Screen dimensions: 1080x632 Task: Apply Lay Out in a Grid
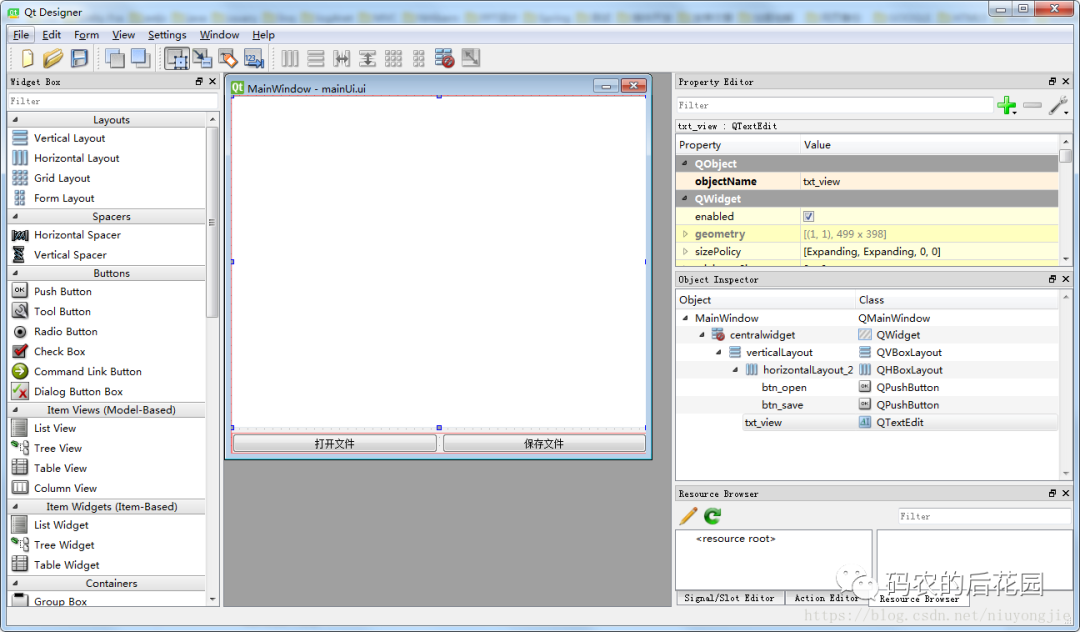point(393,59)
